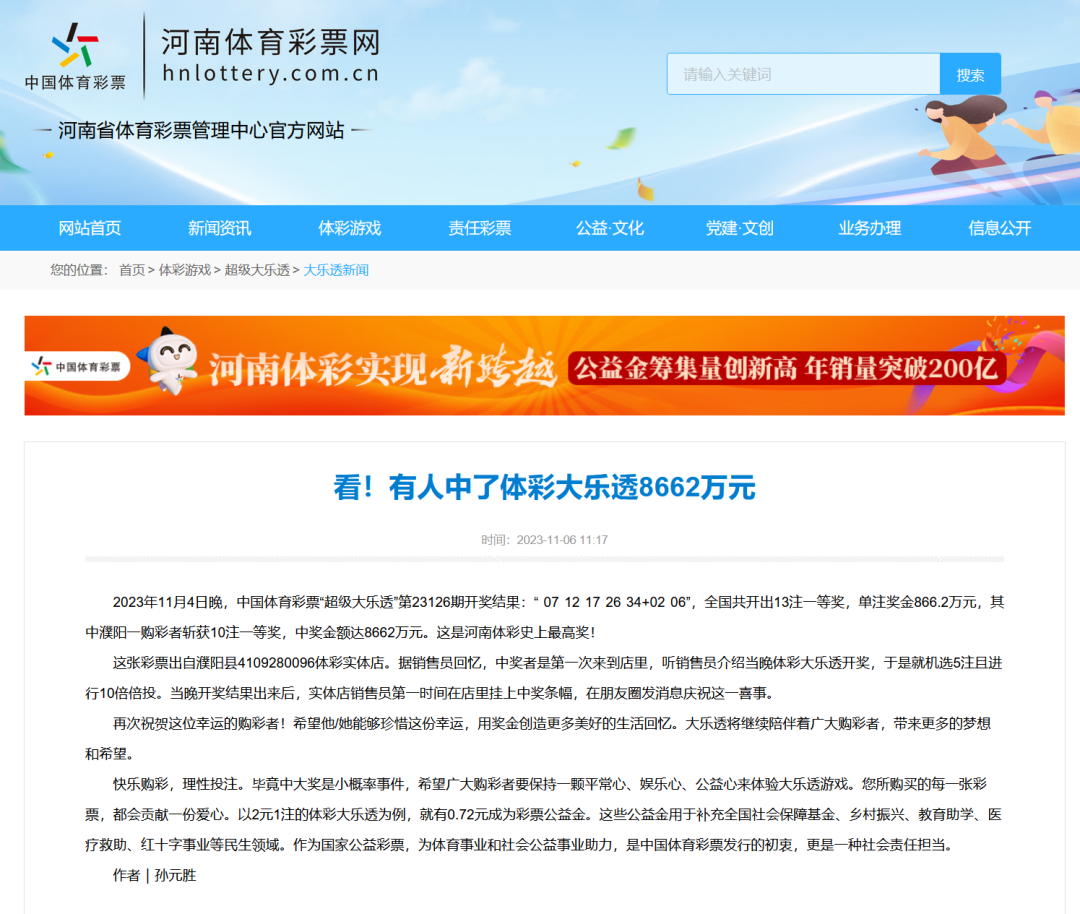
Task: Click the article headline about 8662万元 jackpot
Action: (x=540, y=488)
